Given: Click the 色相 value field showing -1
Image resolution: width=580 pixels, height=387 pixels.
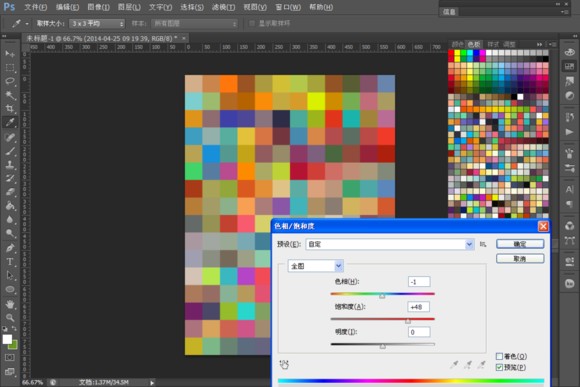Looking at the screenshot, I should (x=419, y=282).
